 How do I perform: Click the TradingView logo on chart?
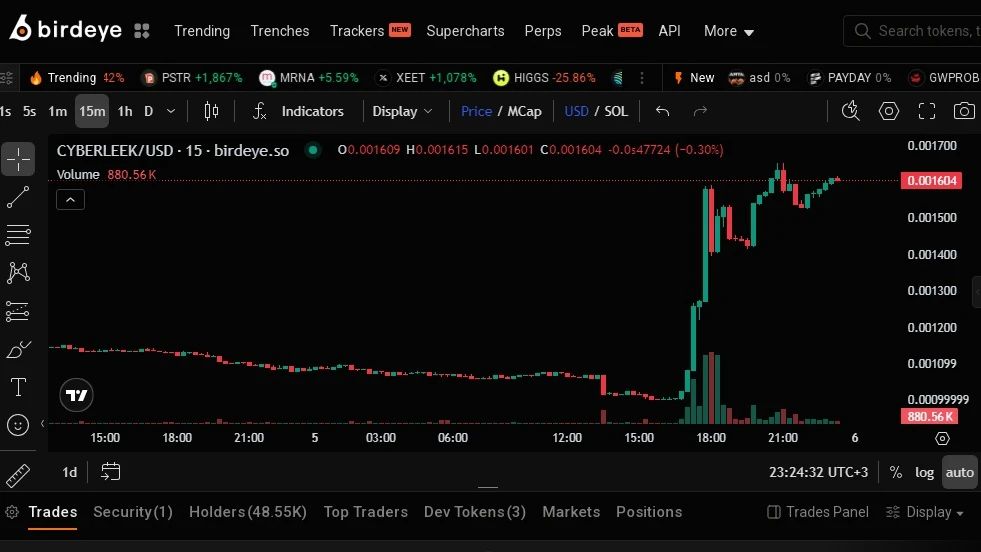76,396
